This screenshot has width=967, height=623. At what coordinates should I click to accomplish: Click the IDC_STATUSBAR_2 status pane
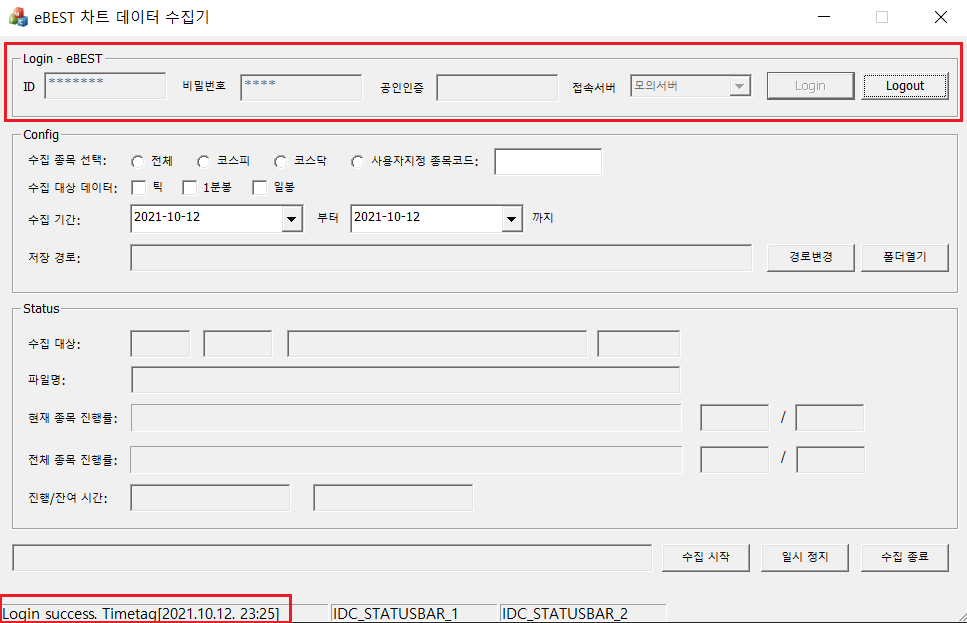[x=583, y=614]
